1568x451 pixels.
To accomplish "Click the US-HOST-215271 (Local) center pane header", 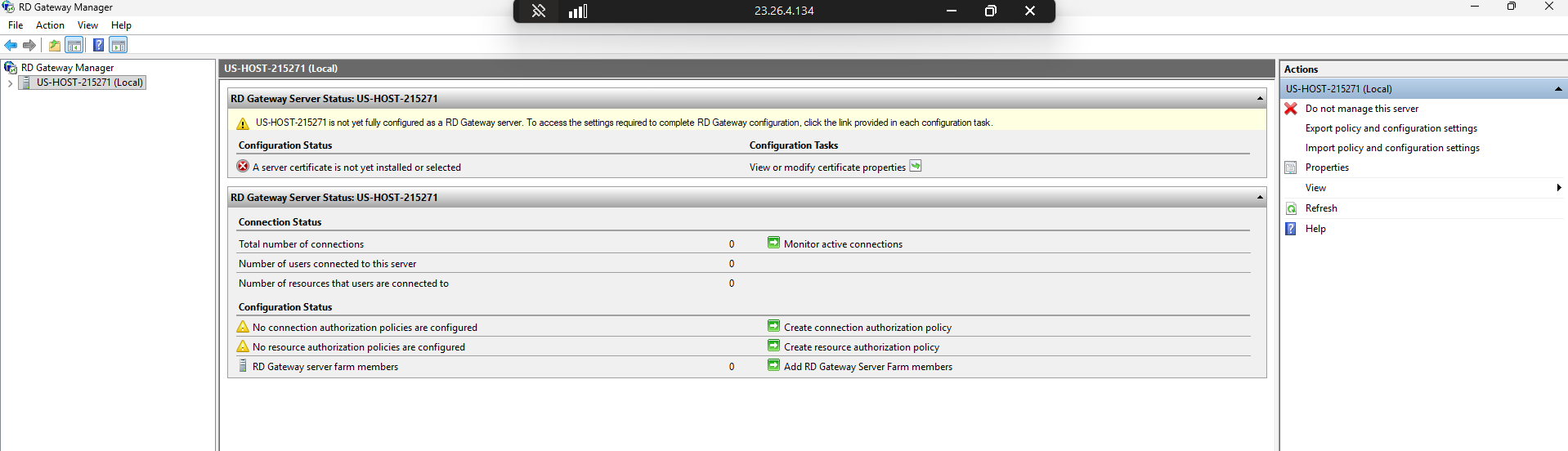I will coord(747,69).
